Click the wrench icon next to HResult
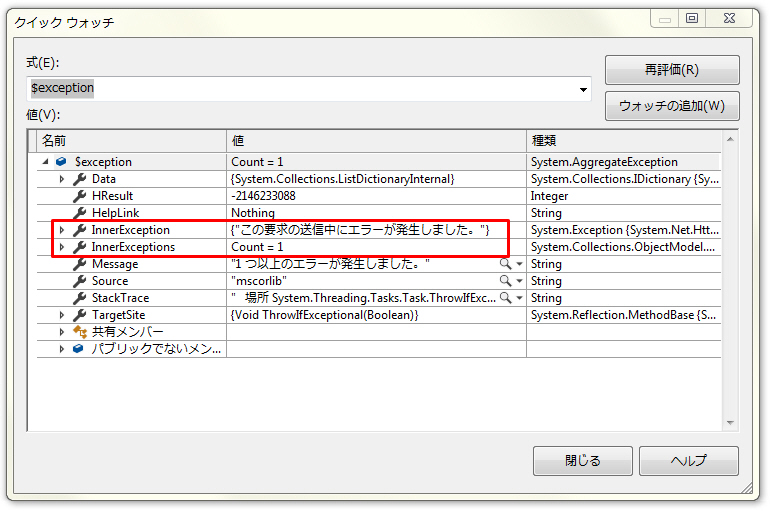The image size is (771, 511). (x=80, y=196)
